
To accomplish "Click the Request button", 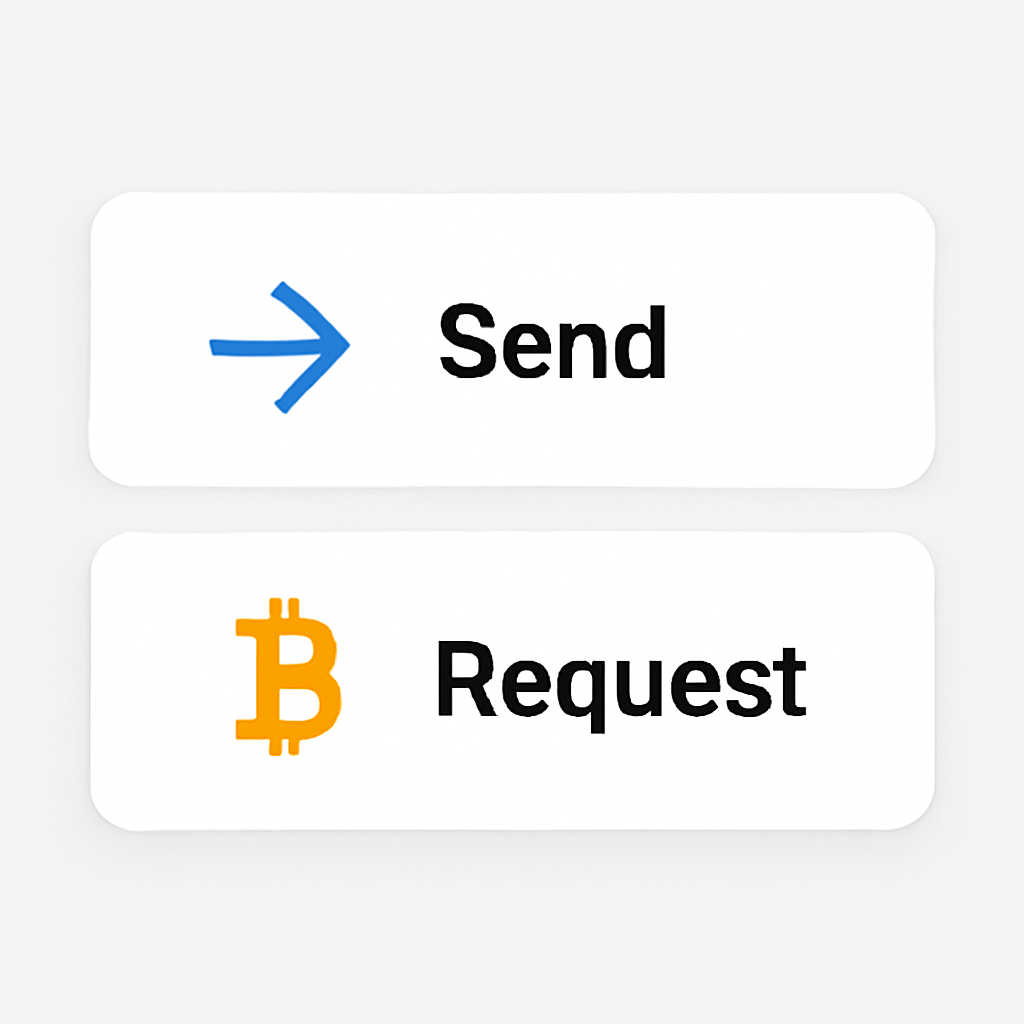I will pos(512,681).
